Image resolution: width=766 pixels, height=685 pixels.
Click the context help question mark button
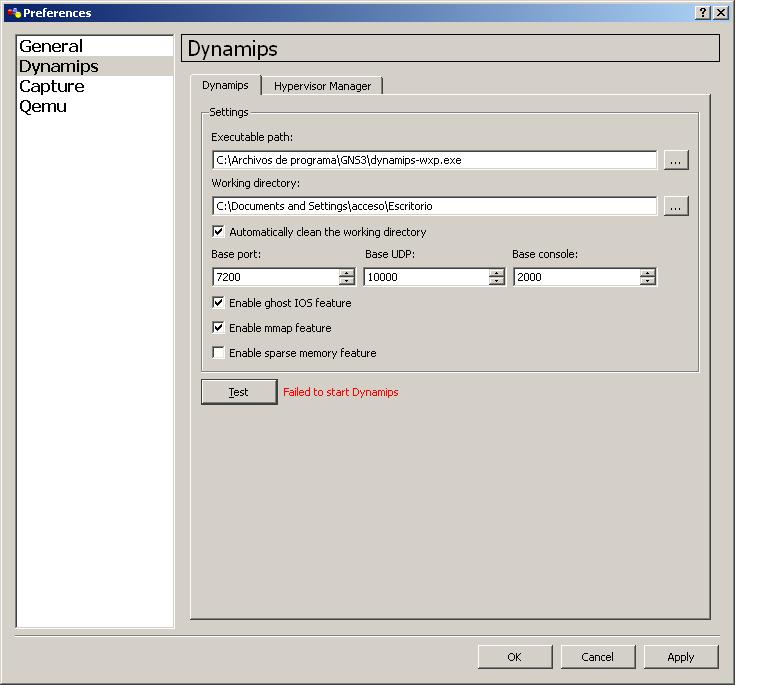point(703,13)
